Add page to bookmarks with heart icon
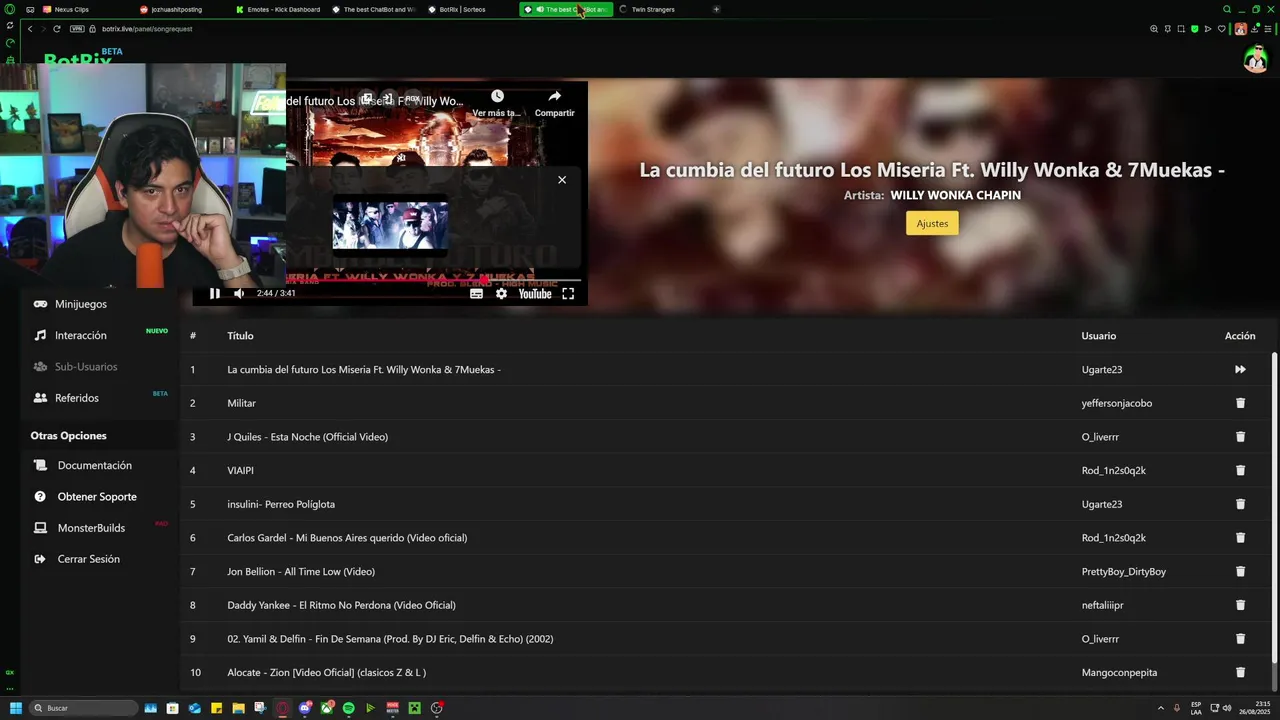This screenshot has width=1280, height=720. (x=1221, y=29)
